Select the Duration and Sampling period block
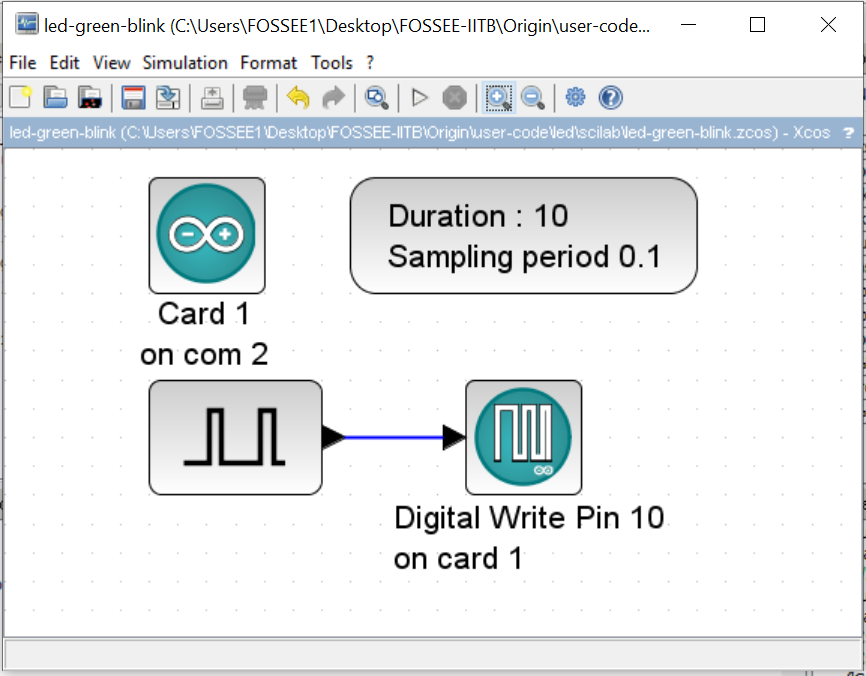866x676 pixels. [x=524, y=235]
